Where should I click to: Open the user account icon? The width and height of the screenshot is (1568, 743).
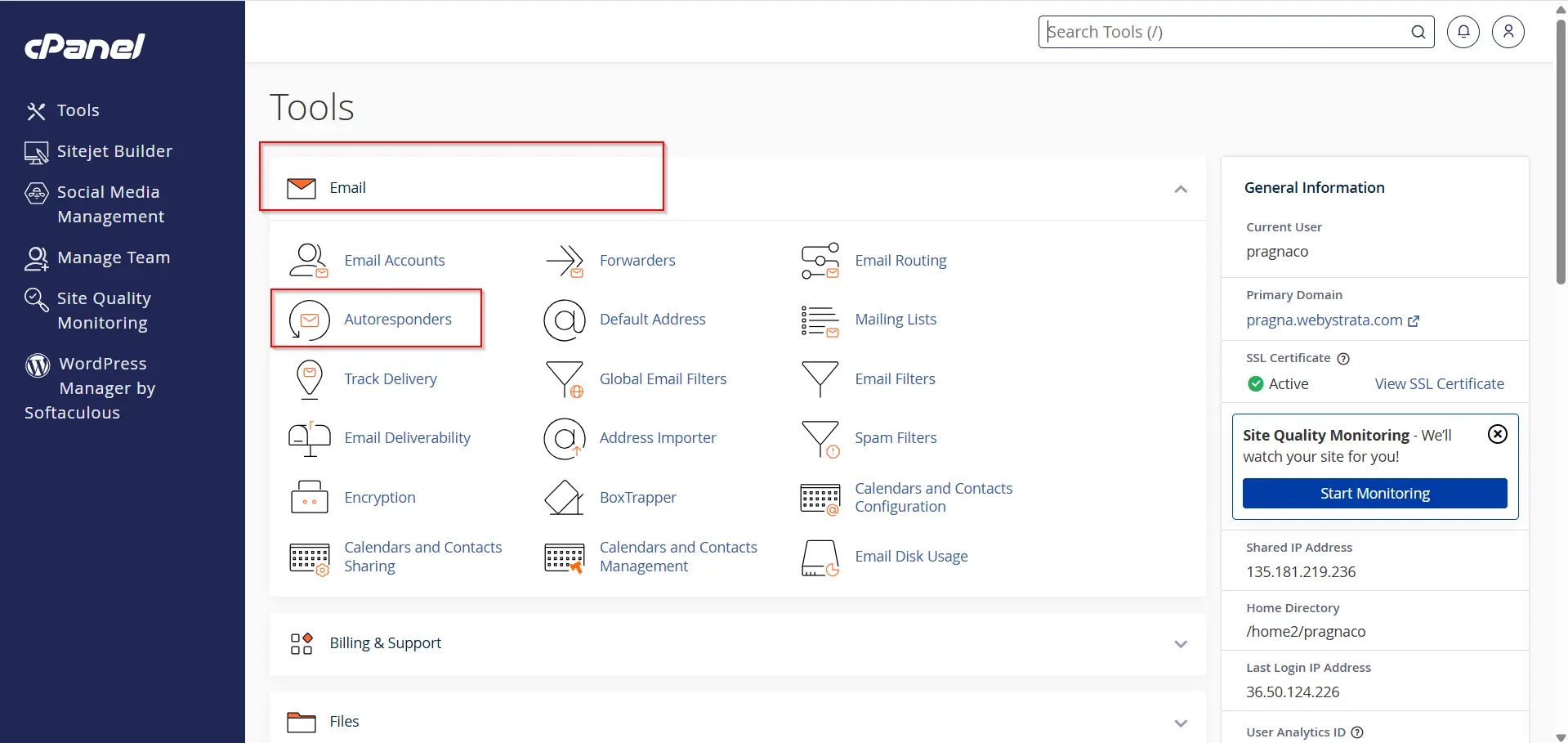click(1508, 32)
